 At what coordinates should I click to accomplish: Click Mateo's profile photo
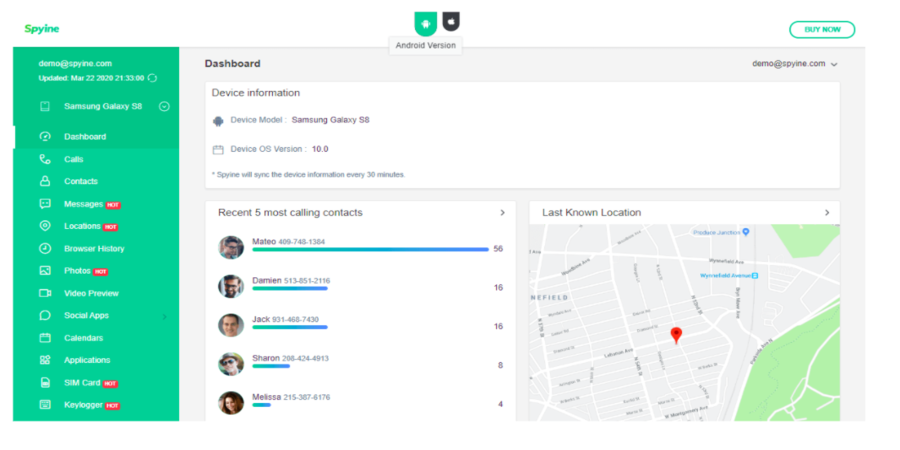tap(231, 247)
